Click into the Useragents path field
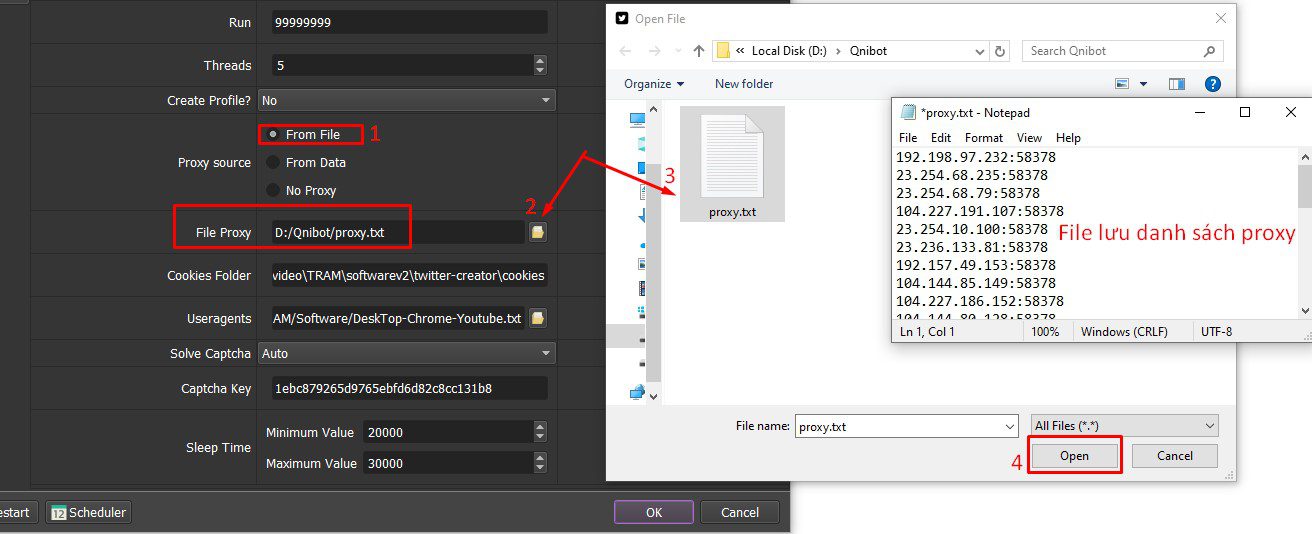The height and width of the screenshot is (534, 1312). coord(398,318)
